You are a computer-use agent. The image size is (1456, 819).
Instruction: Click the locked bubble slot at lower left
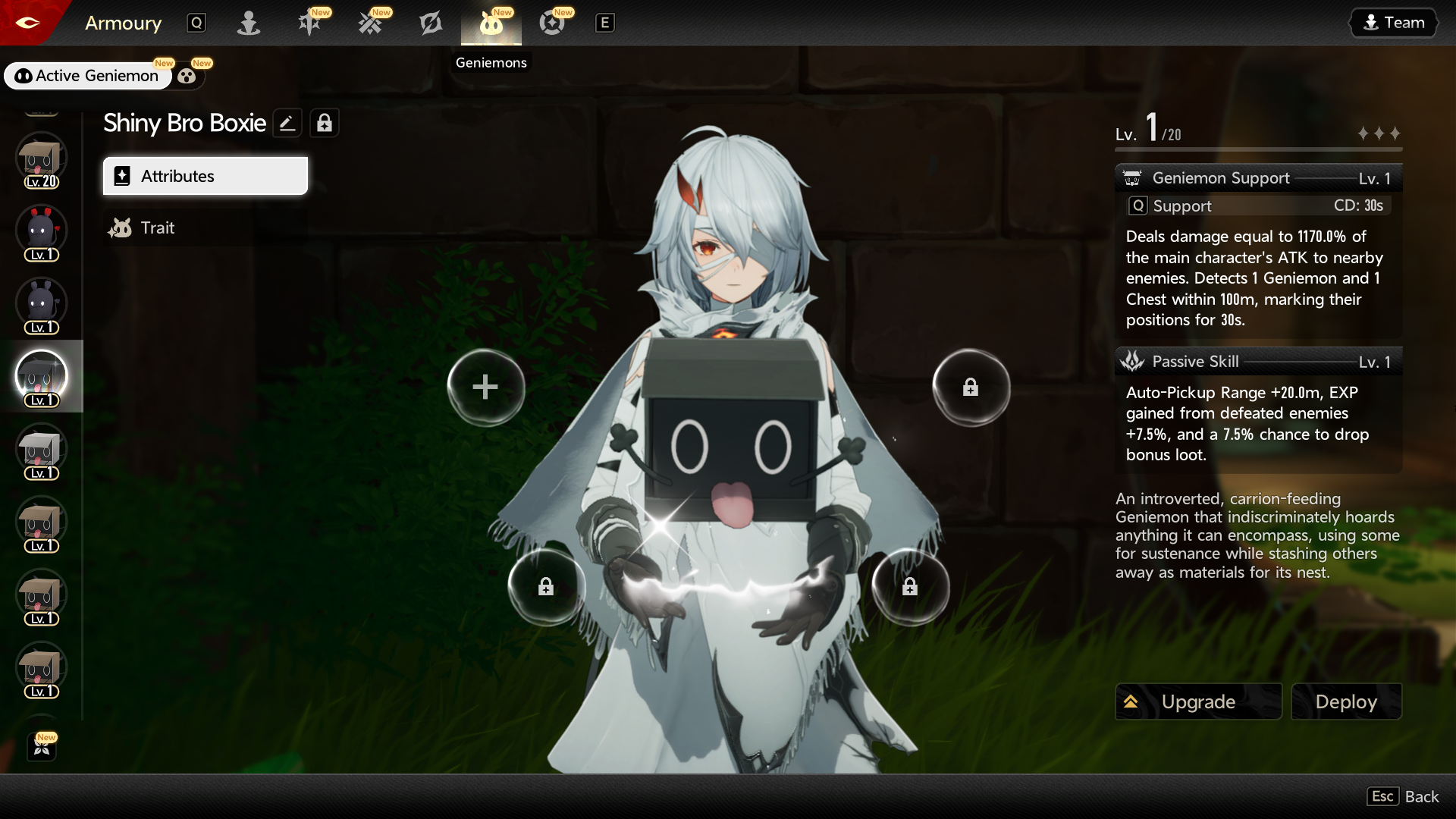pos(546,586)
